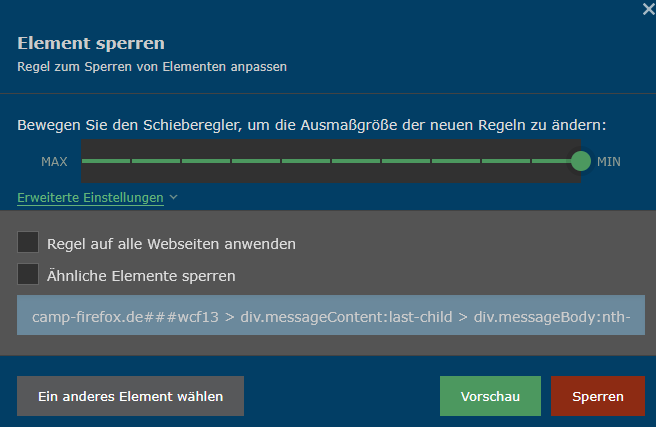656x427 pixels.
Task: Click the Element sperren heading
Action: (x=91, y=43)
